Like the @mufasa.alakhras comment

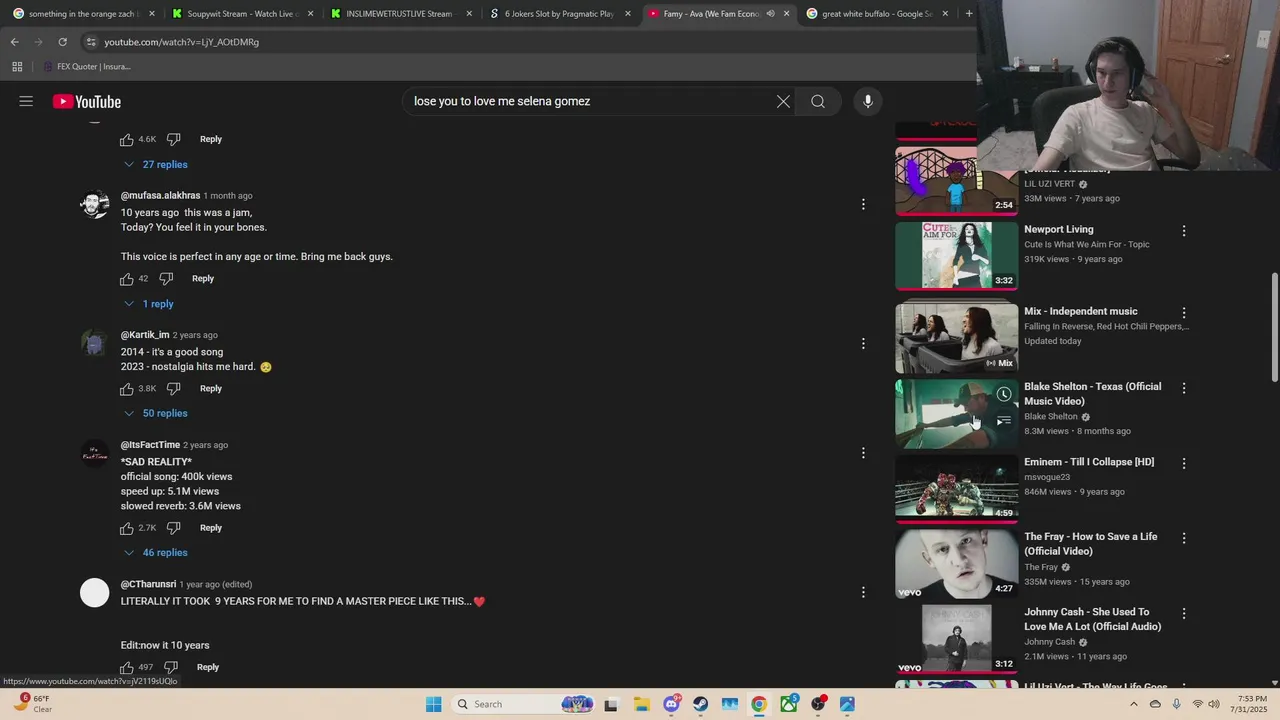[127, 279]
